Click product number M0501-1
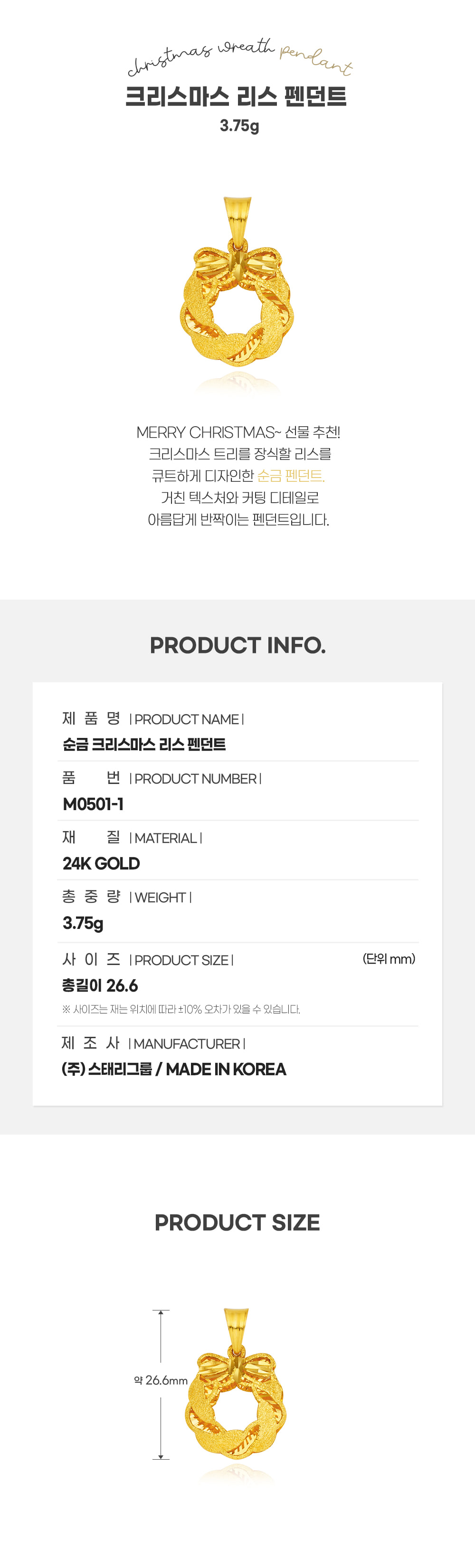 point(93,804)
